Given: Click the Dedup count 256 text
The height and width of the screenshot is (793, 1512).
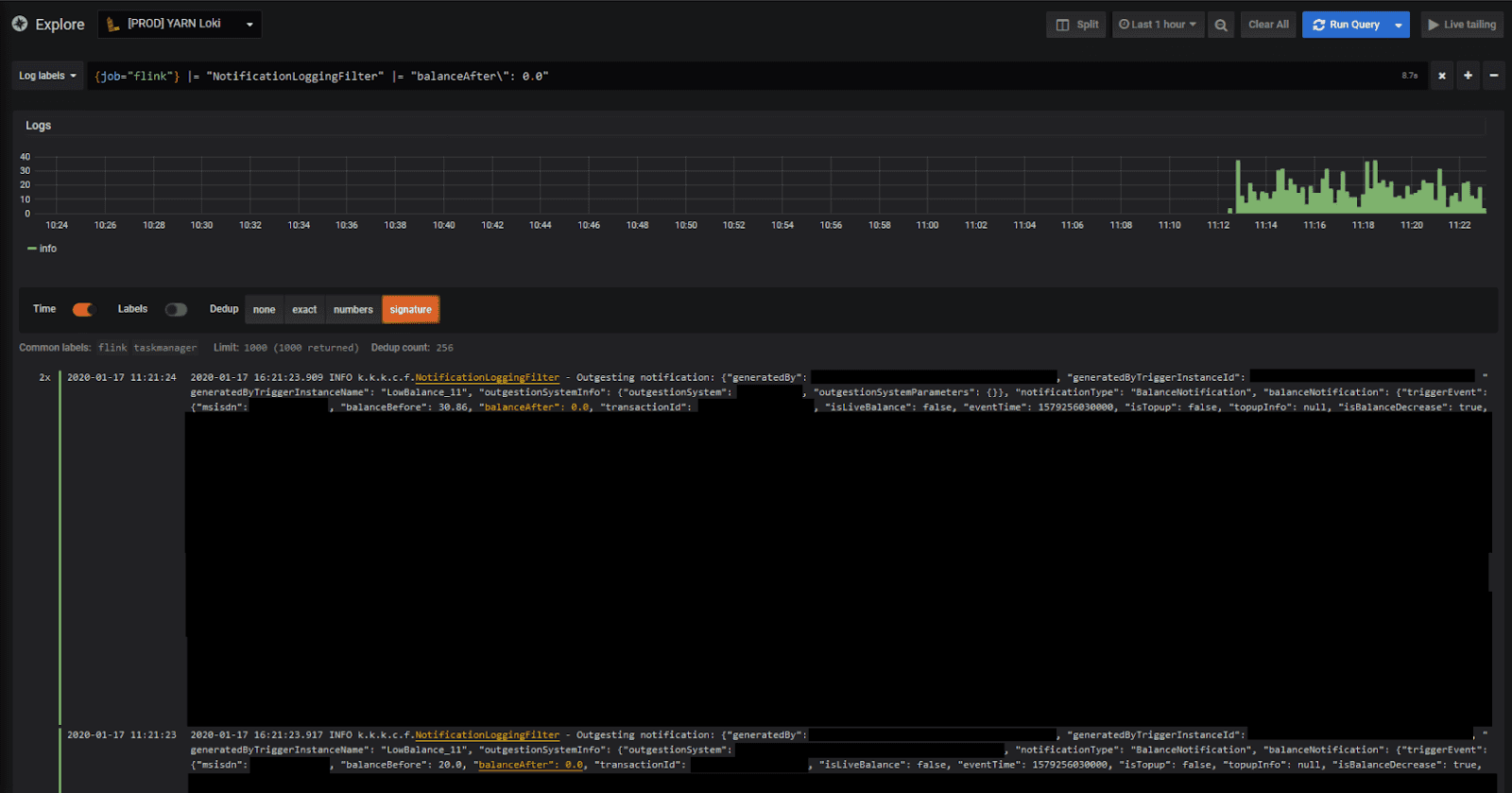Looking at the screenshot, I should pos(412,348).
